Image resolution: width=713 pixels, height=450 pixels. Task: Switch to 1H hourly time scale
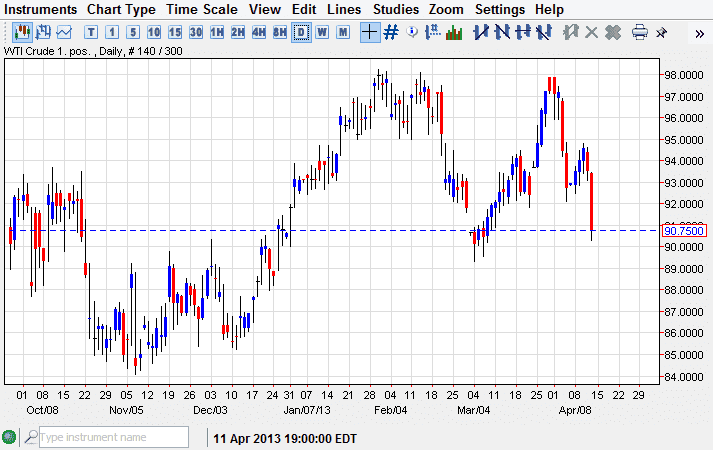(x=217, y=32)
